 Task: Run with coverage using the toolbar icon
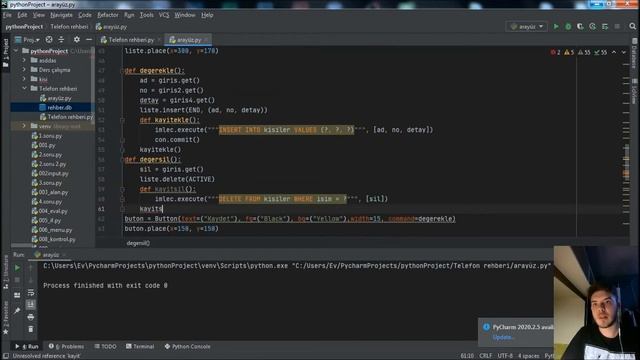(x=580, y=27)
